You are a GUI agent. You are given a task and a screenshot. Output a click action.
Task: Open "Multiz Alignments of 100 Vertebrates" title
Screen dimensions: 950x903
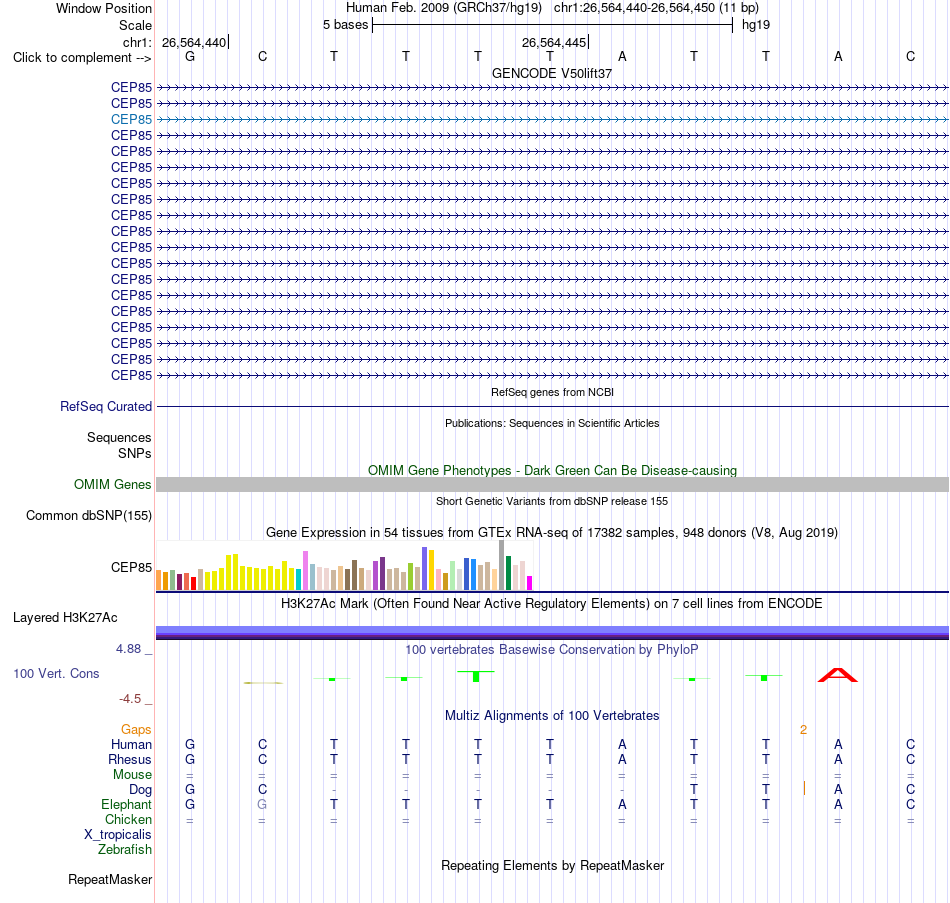point(552,716)
